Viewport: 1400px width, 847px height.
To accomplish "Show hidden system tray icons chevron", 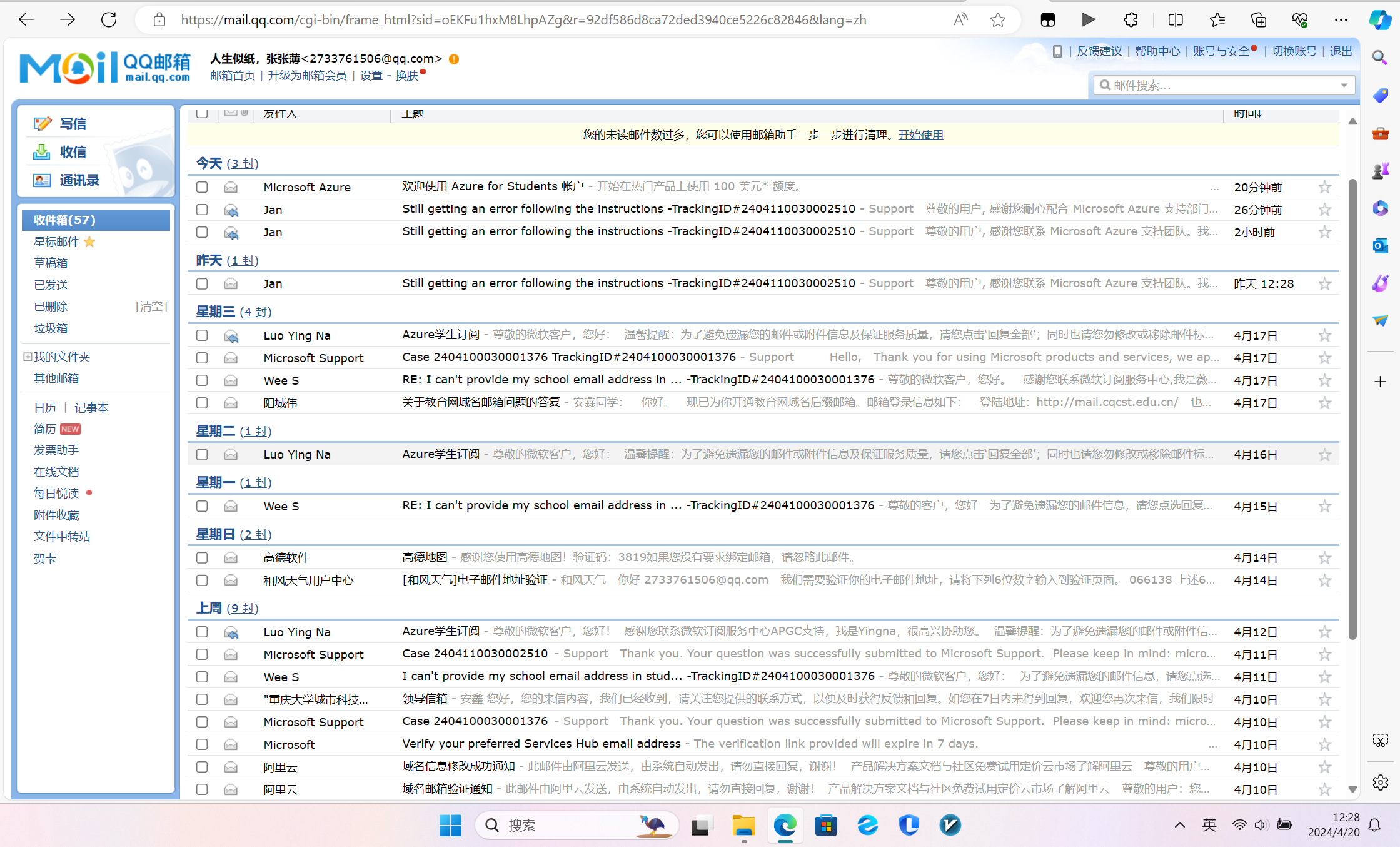I will [x=1179, y=825].
